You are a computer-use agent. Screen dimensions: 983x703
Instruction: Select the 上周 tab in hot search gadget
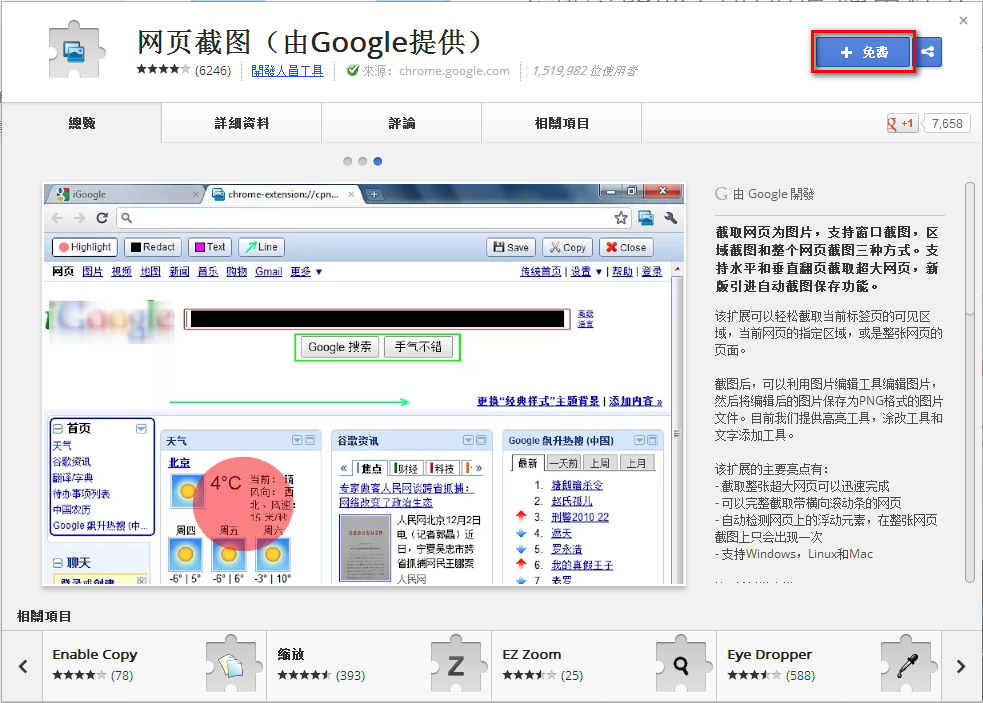[x=600, y=463]
